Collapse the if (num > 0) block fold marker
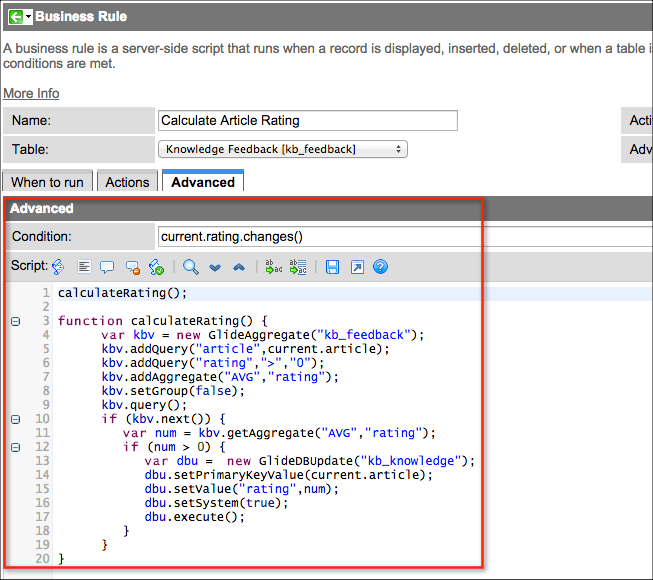The height and width of the screenshot is (580, 653). pyautogui.click(x=15, y=447)
